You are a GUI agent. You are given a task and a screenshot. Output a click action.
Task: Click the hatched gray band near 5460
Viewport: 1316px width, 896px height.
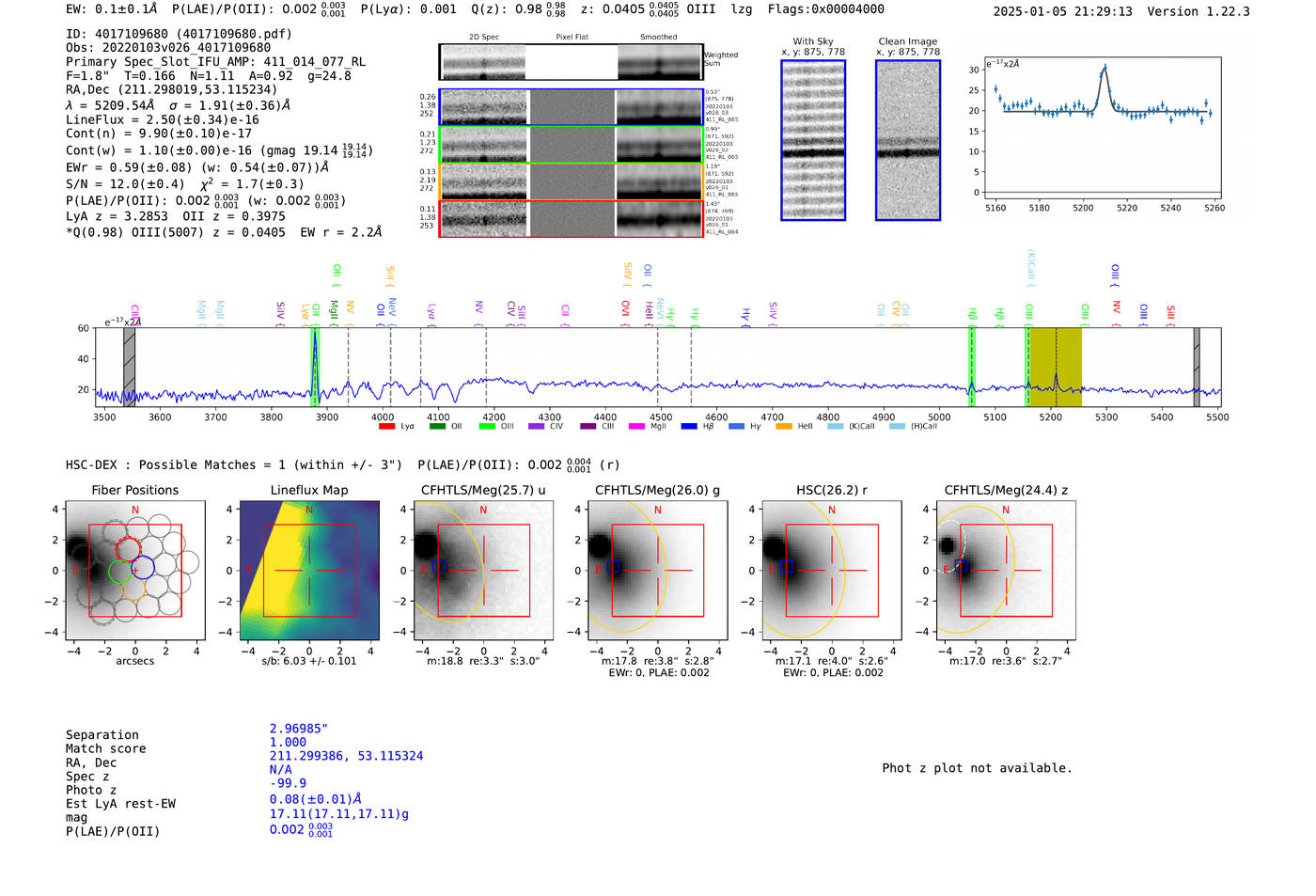point(1197,367)
